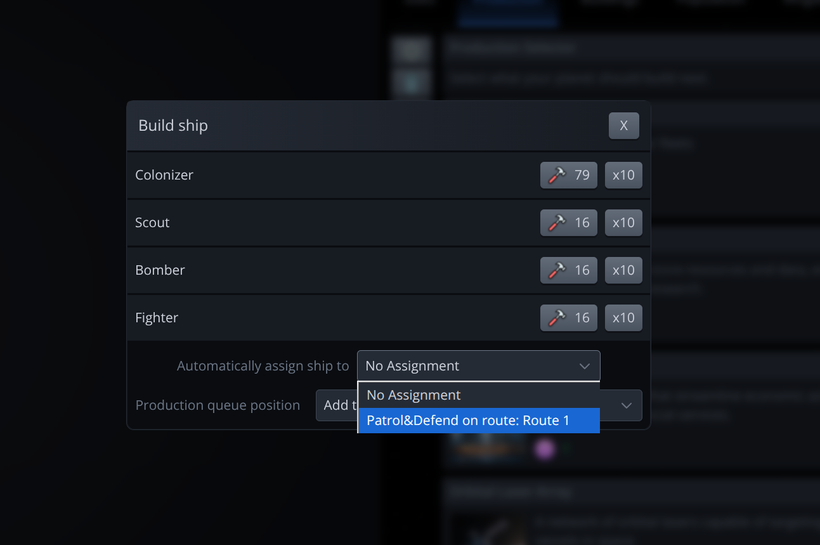The height and width of the screenshot is (545, 820).
Task: Select the Colonizer row label
Action: (x=164, y=175)
